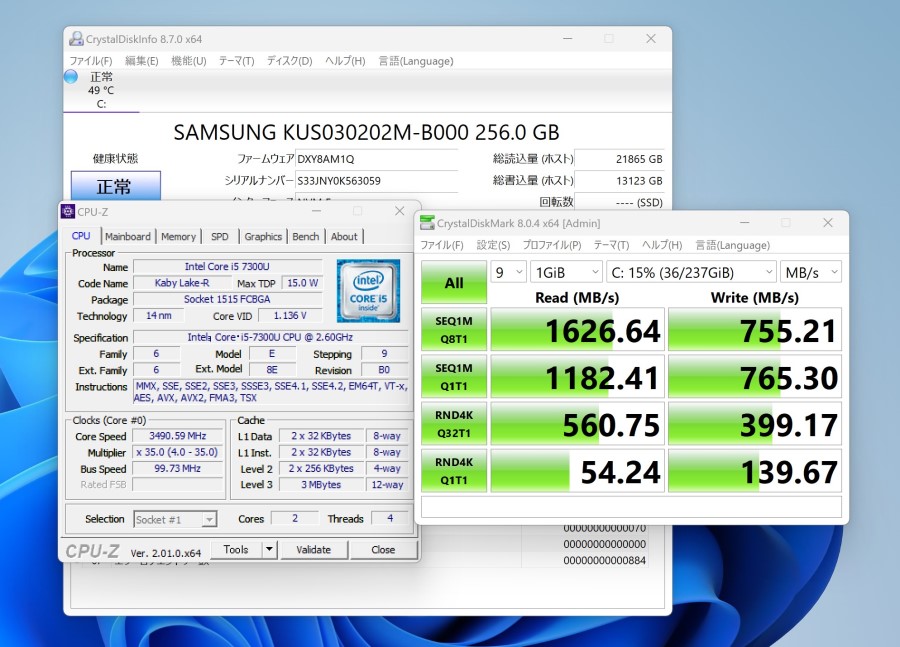Open ヘルプ(H) menu in CrystalDiskInfo
900x647 pixels.
[x=345, y=61]
